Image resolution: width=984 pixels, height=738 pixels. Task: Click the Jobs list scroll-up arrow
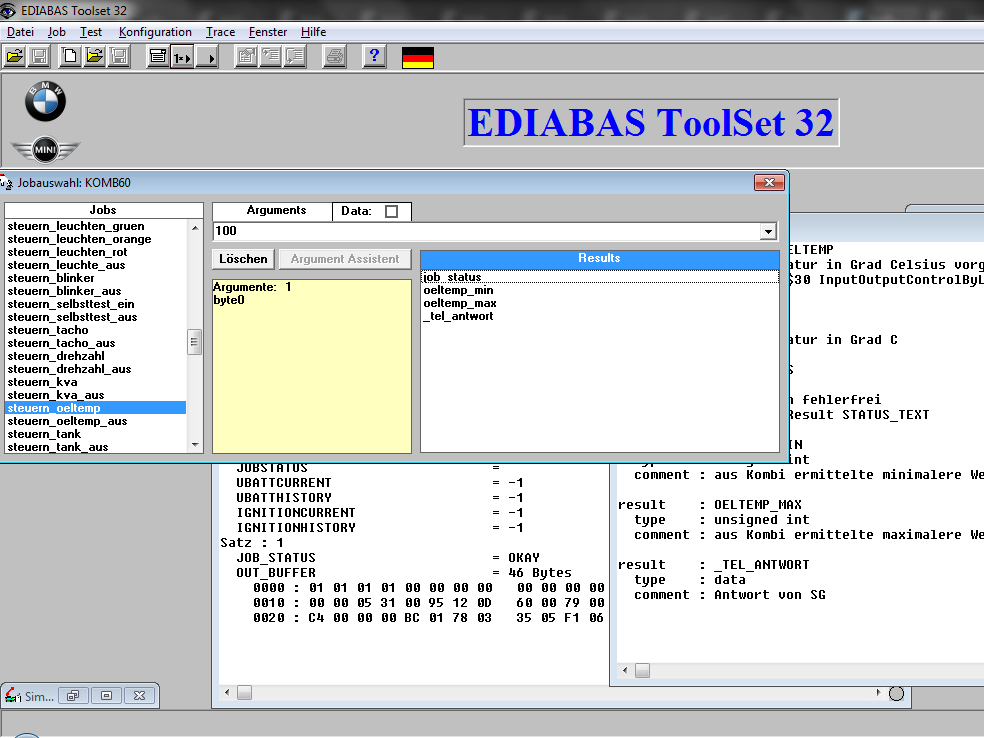coord(195,227)
